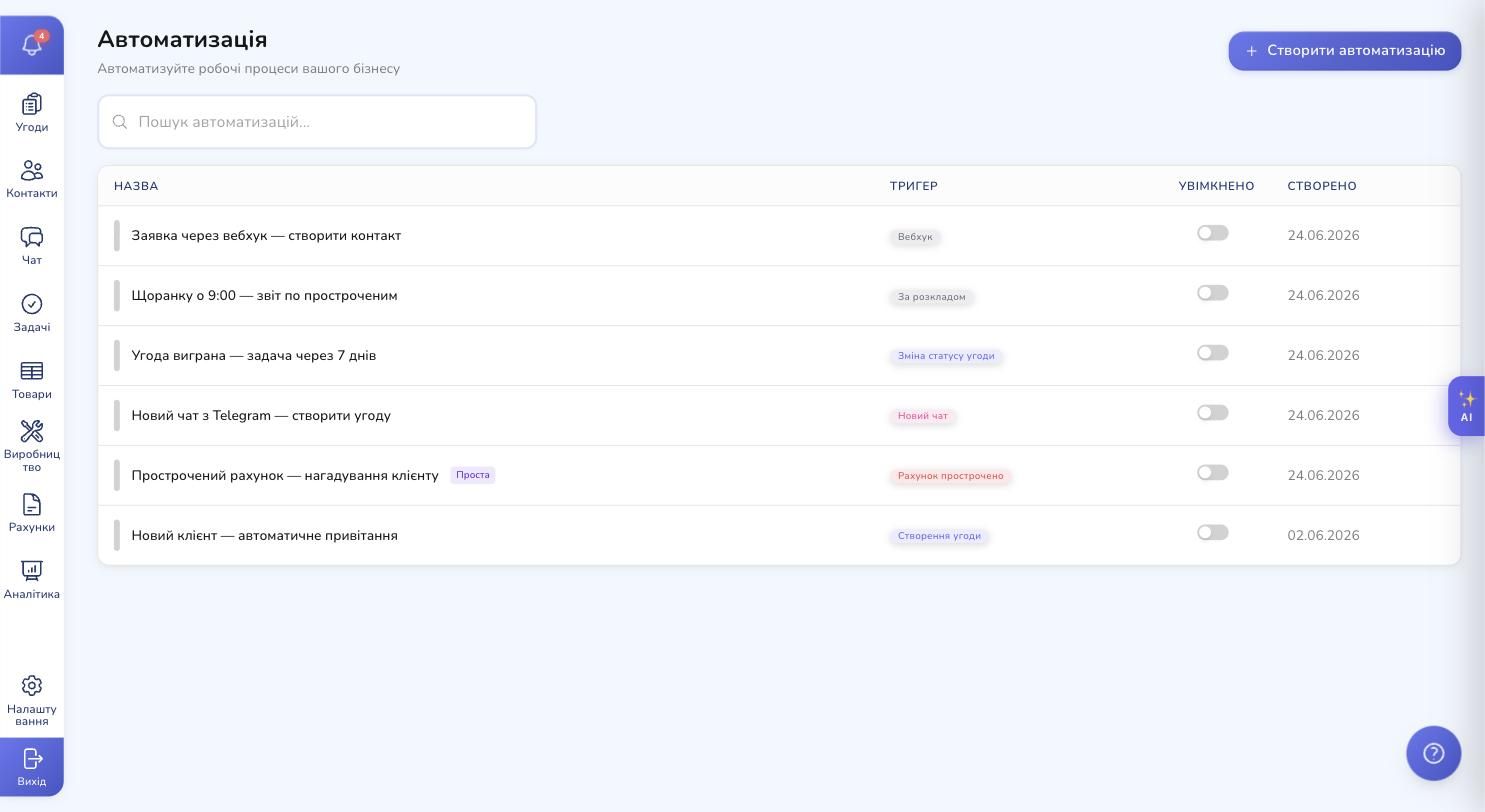Click the search magnifier icon

[120, 122]
